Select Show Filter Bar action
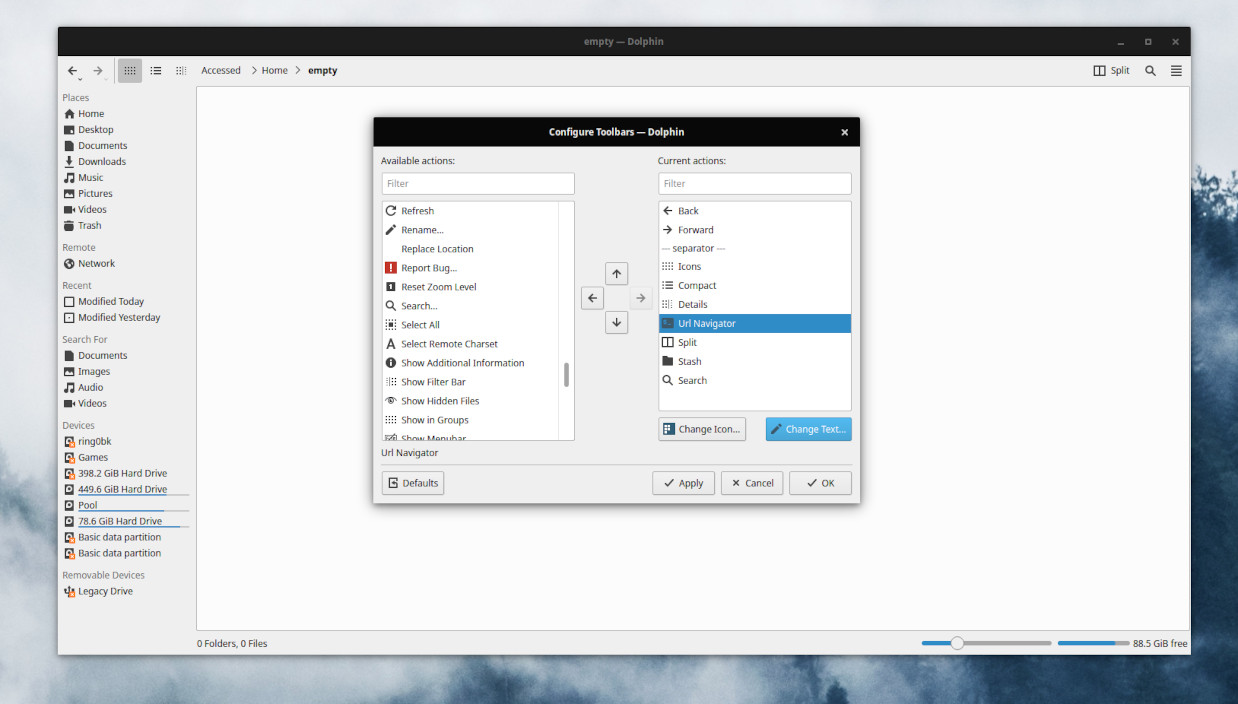Screen dimensions: 1238x704 [433, 382]
